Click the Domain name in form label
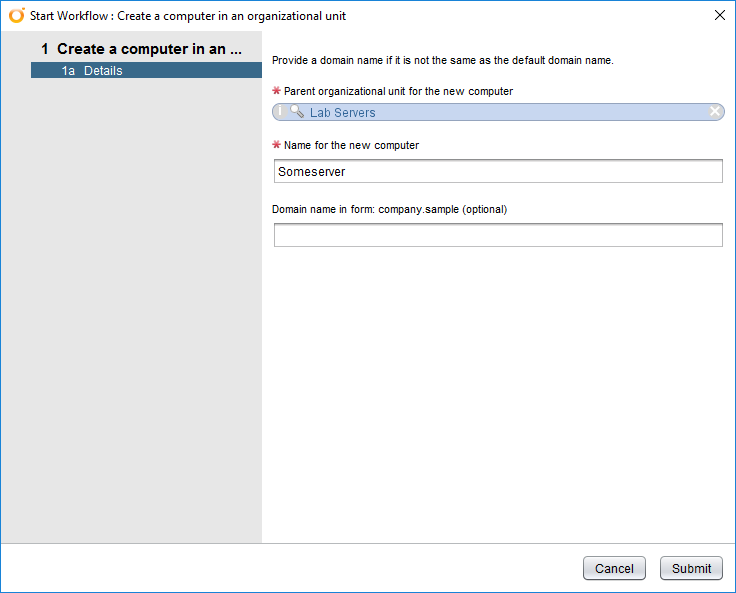Image resolution: width=736 pixels, height=593 pixels. click(x=389, y=209)
